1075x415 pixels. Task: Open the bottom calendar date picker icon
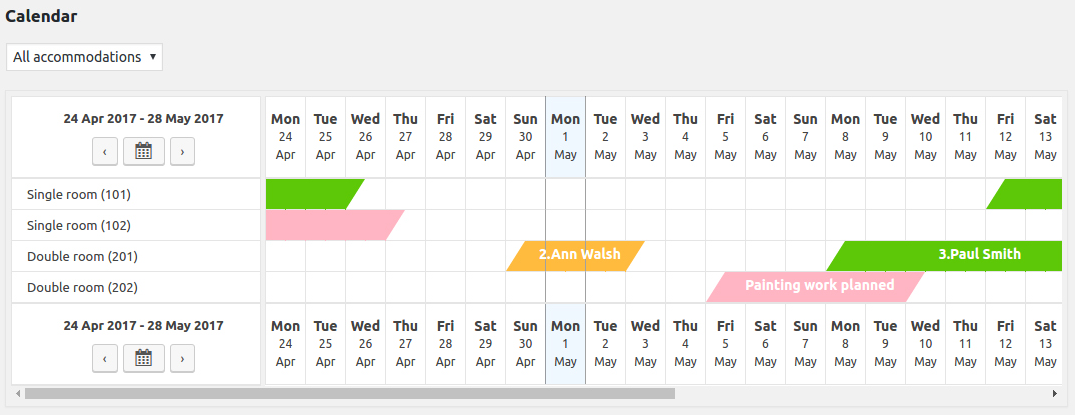143,358
